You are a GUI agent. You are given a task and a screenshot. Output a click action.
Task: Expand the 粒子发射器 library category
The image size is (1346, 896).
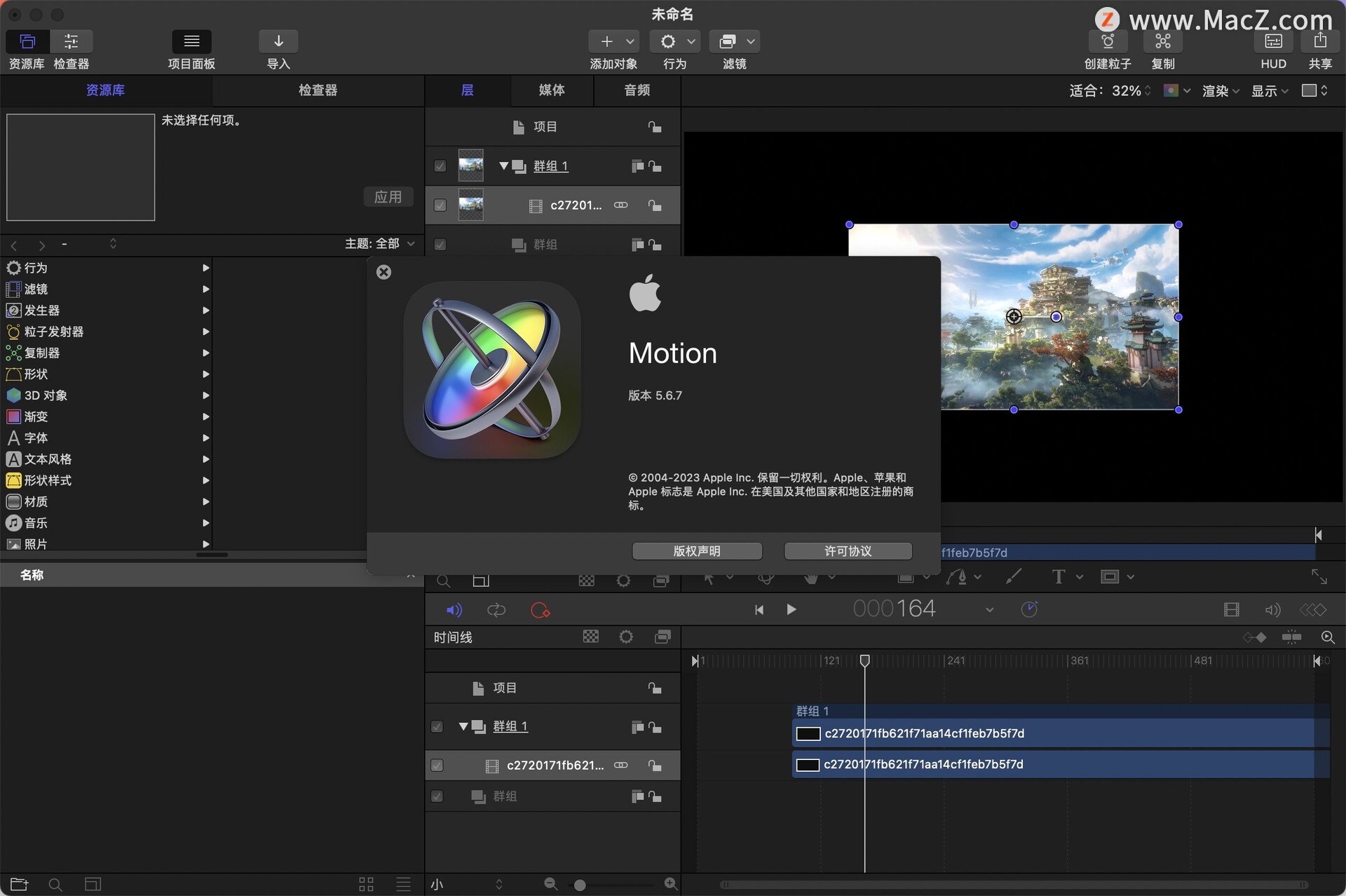[205, 332]
